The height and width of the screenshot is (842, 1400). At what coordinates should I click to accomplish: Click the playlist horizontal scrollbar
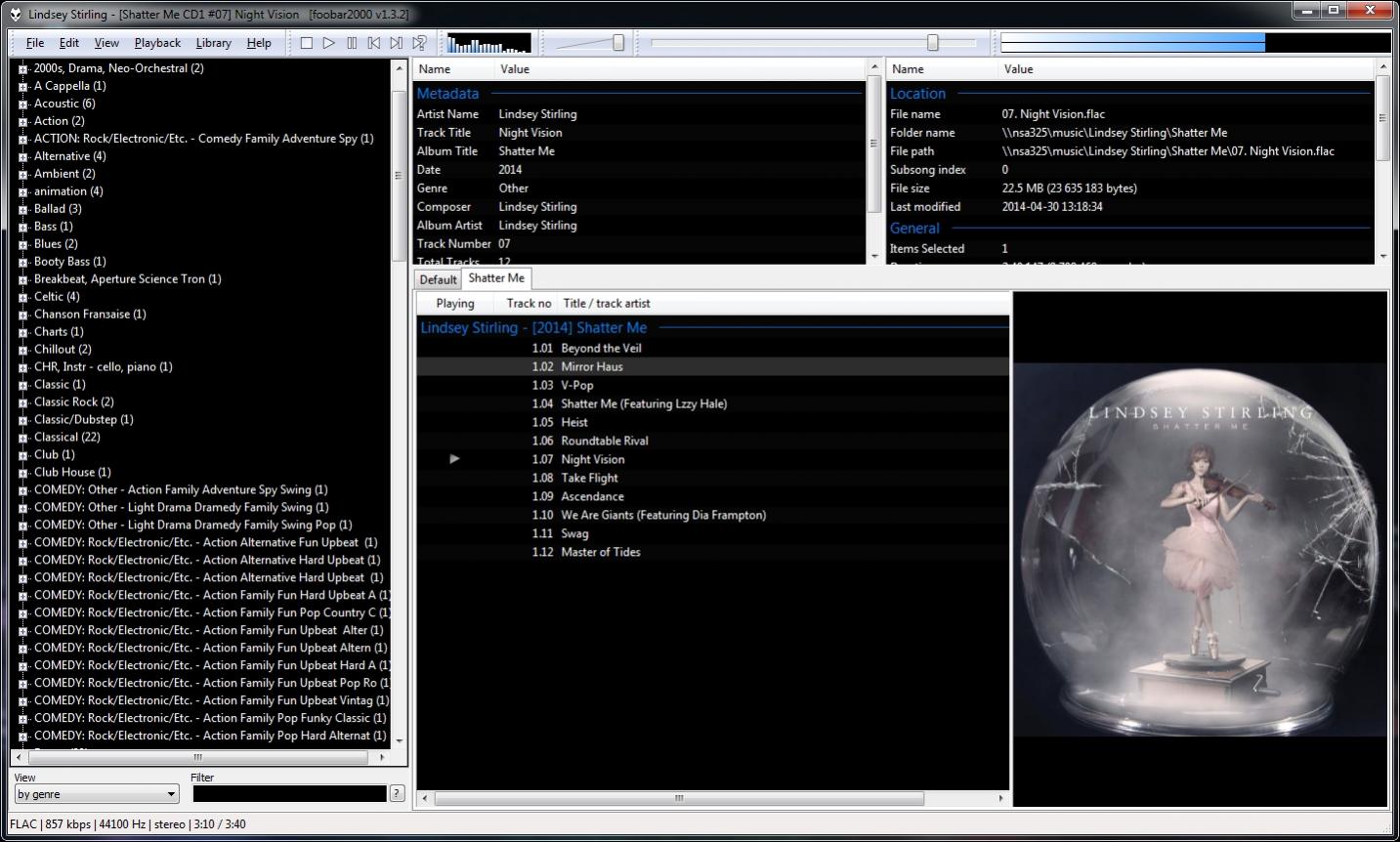point(679,798)
